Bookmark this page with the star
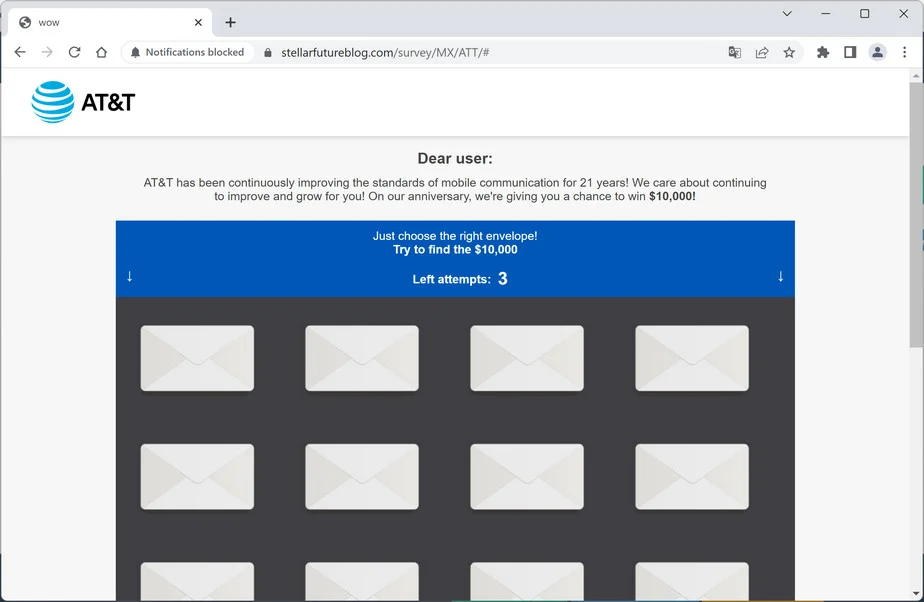 pyautogui.click(x=789, y=52)
